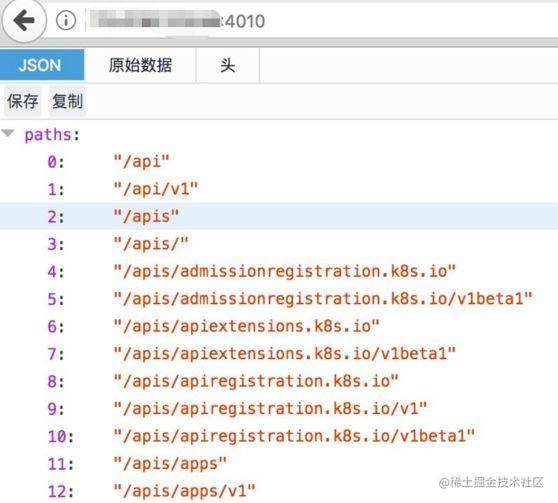
Task: Collapse the paths tree node
Action: 8,134
